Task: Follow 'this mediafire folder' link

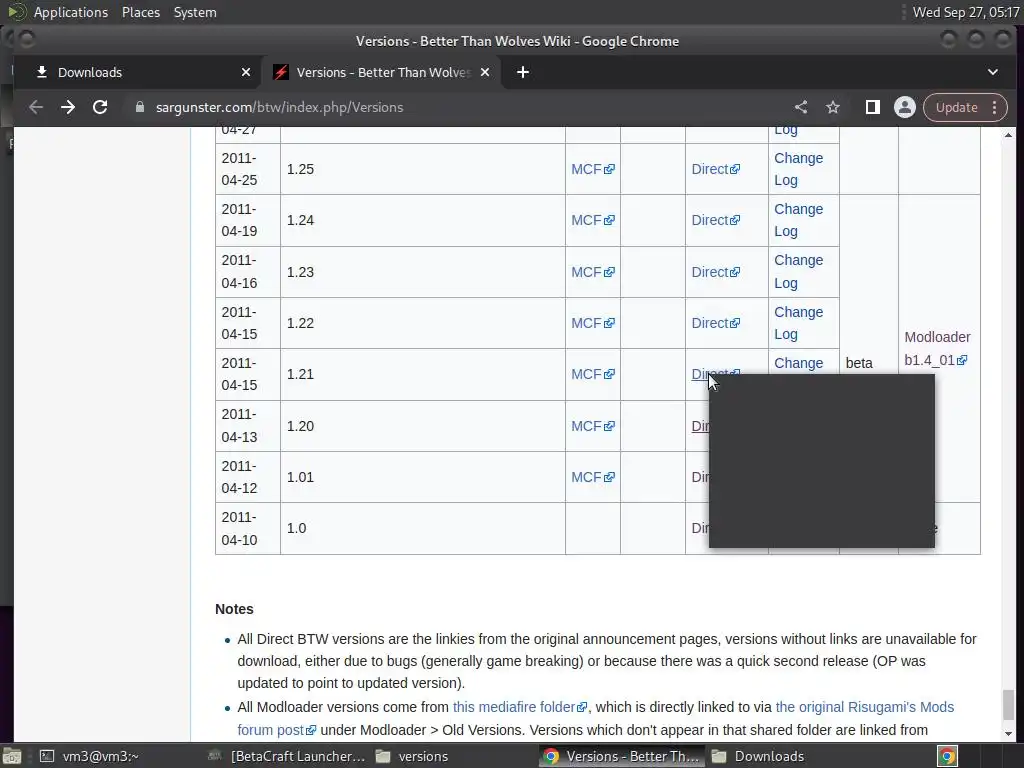Action: (x=520, y=707)
